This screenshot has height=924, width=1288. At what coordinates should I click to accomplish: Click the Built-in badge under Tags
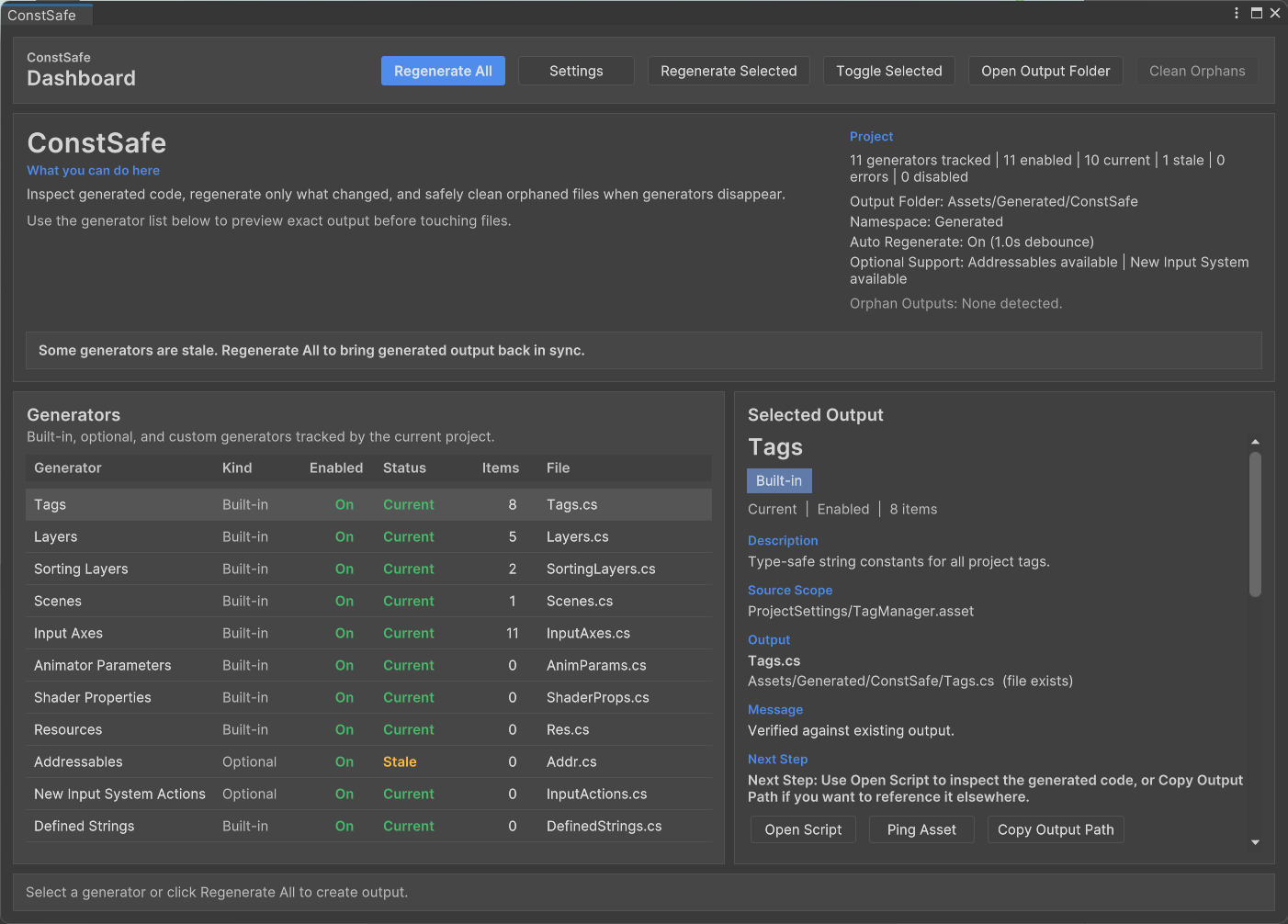[779, 480]
